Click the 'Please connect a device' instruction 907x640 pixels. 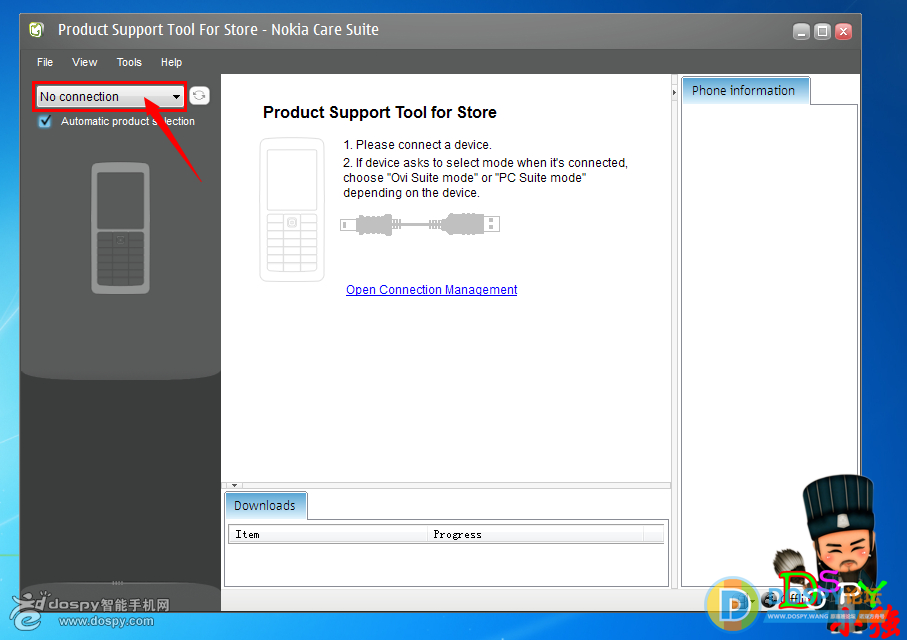(x=417, y=145)
